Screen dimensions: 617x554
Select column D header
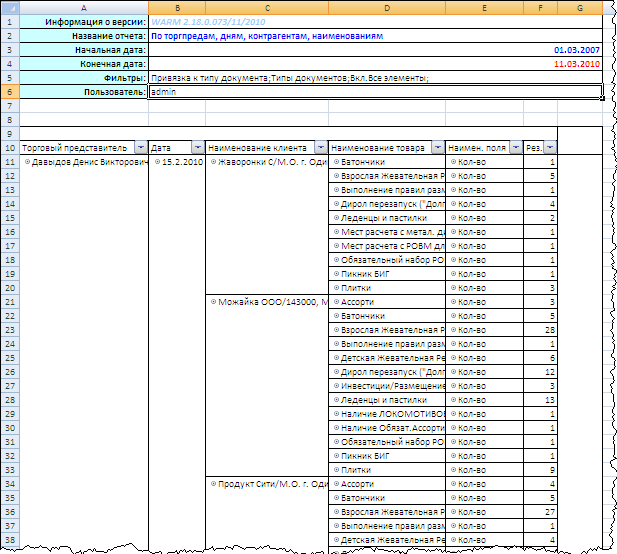(386, 8)
